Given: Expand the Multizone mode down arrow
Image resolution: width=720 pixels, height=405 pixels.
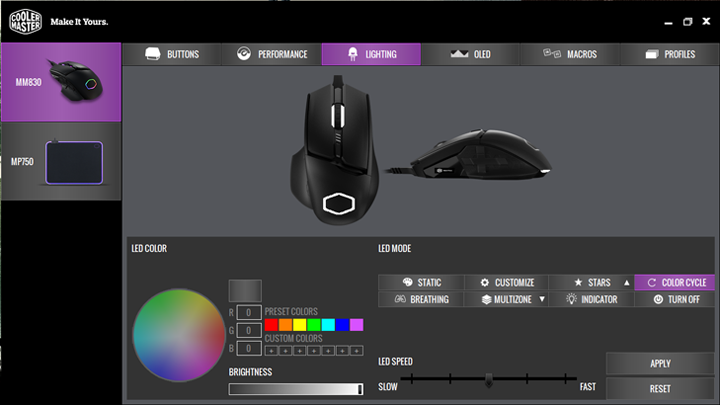Looking at the screenshot, I should pyautogui.click(x=542, y=299).
